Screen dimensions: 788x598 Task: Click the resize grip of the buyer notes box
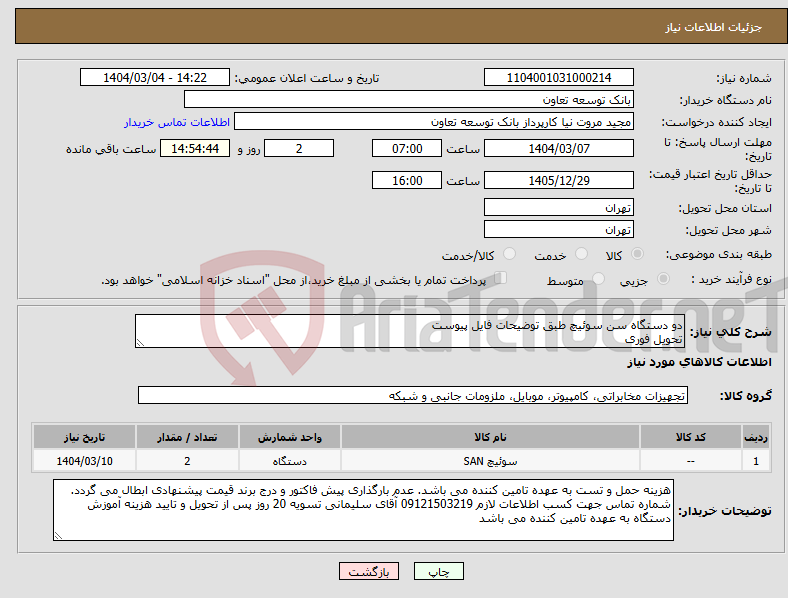coord(58,536)
